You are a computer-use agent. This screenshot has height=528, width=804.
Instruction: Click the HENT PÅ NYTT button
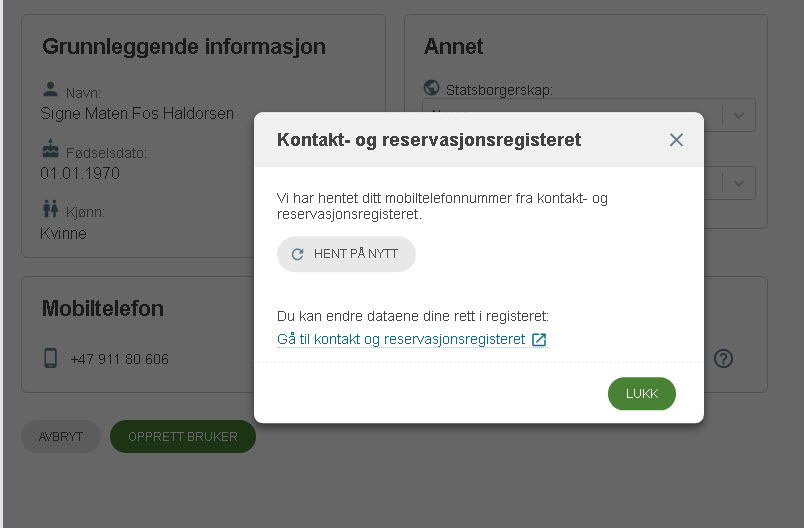(346, 254)
